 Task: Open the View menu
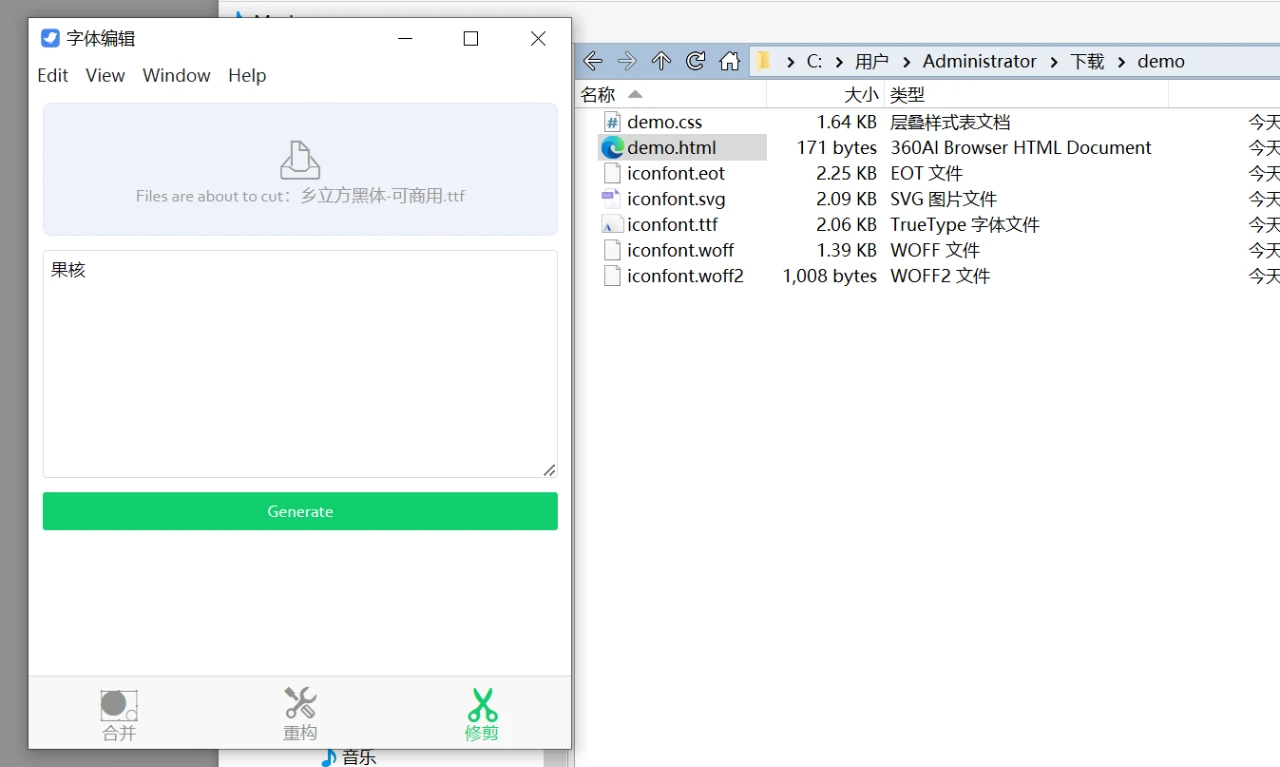pyautogui.click(x=105, y=75)
